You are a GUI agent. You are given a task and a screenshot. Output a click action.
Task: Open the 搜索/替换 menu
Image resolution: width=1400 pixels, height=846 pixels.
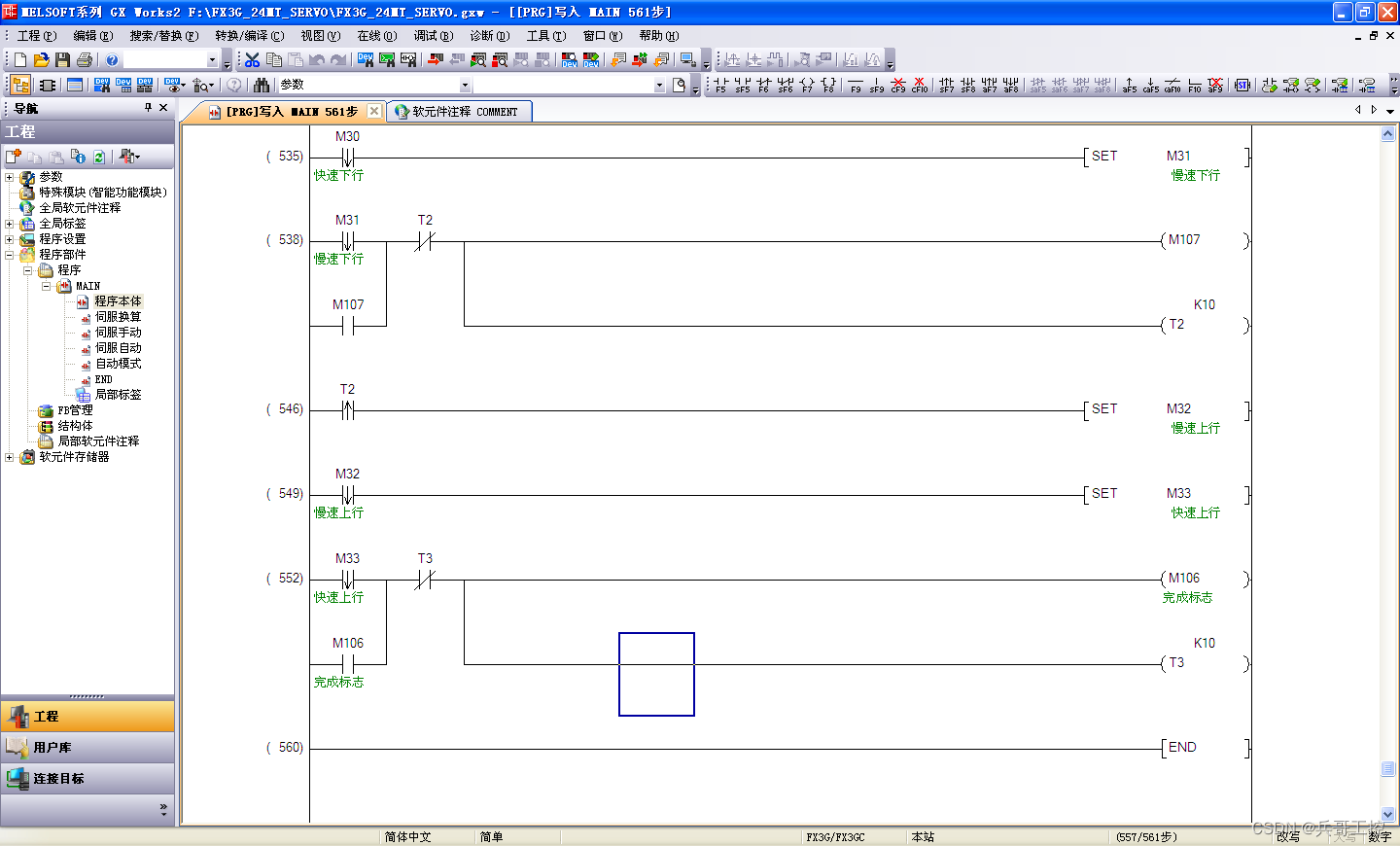(163, 36)
